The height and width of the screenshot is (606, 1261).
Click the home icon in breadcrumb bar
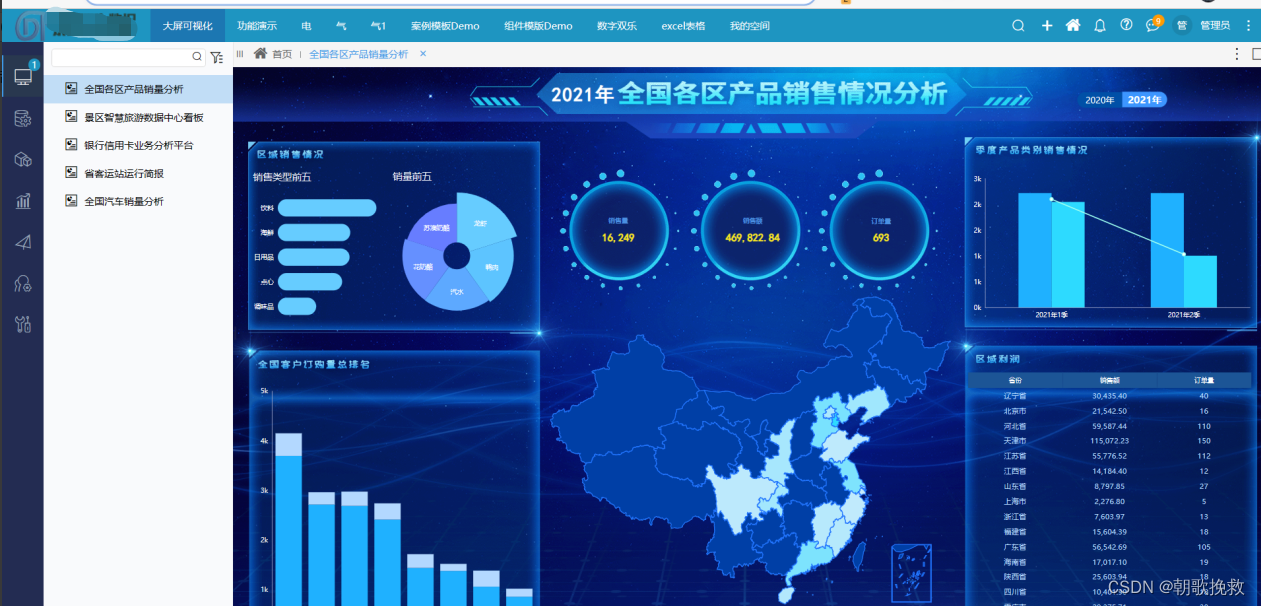click(261, 54)
